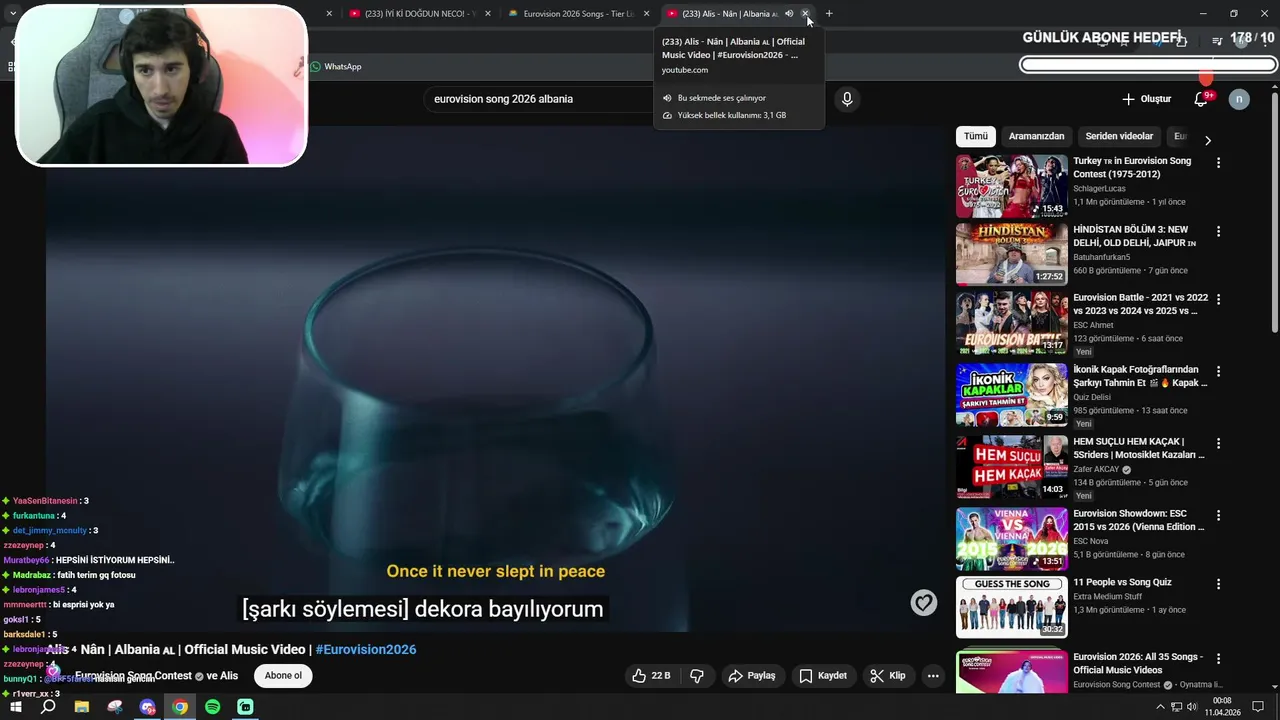Open options for Eurovision Battle video
The image size is (1280, 720).
coord(1218,300)
